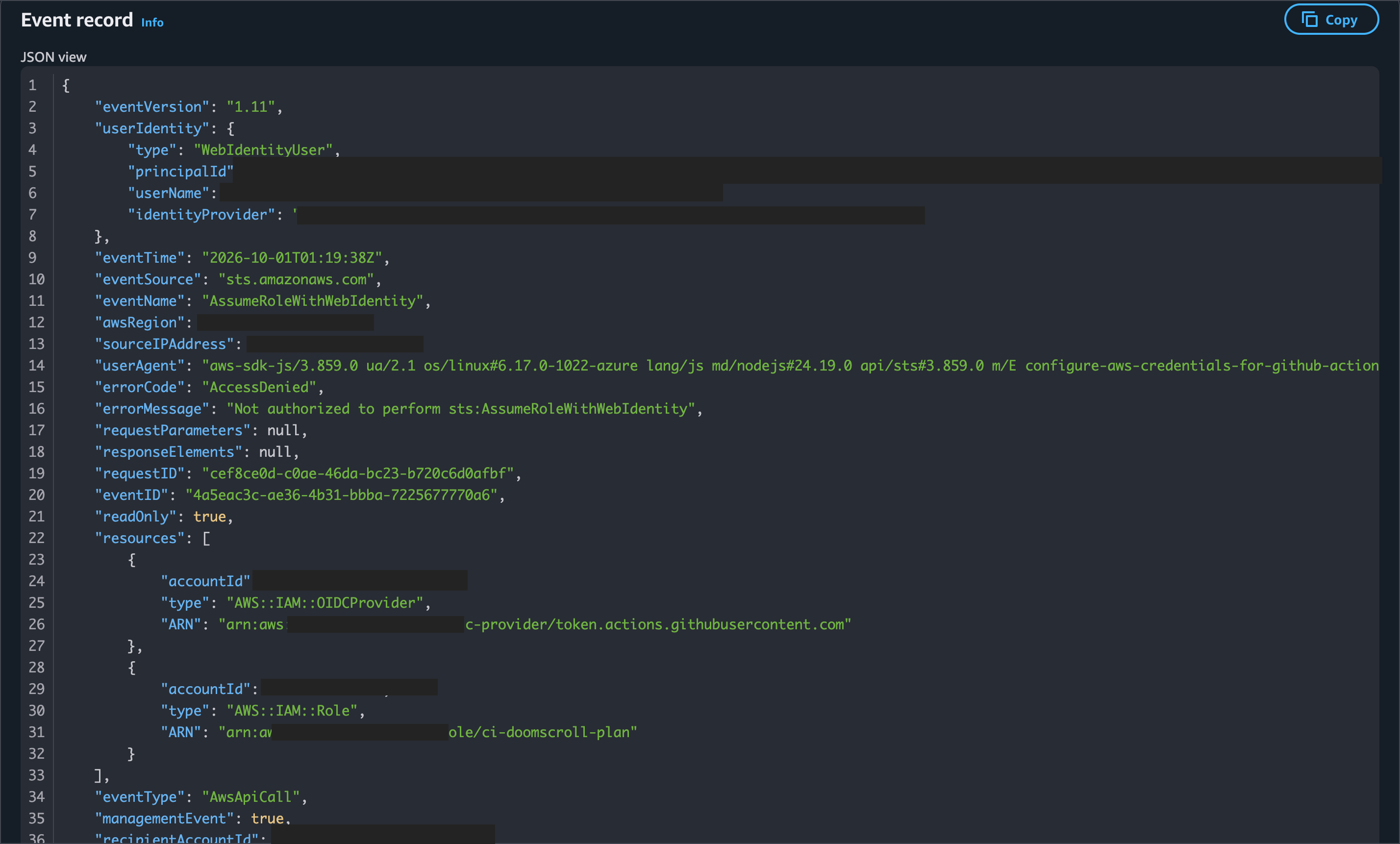Select the "sts.amazonaws.com" event source value
The width and height of the screenshot is (1400, 844).
coord(296,279)
